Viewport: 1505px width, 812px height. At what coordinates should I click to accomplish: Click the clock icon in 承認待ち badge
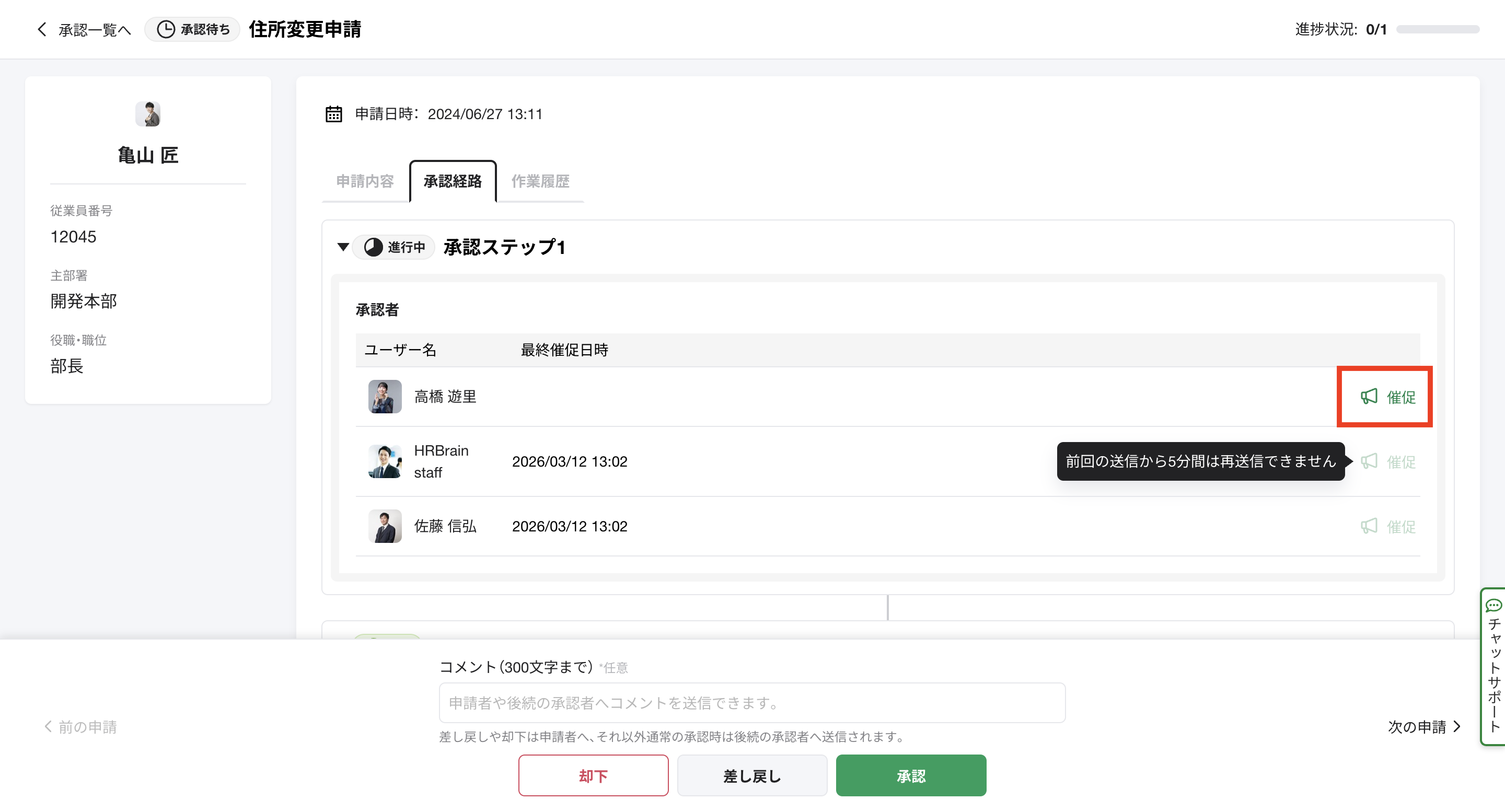point(166,29)
